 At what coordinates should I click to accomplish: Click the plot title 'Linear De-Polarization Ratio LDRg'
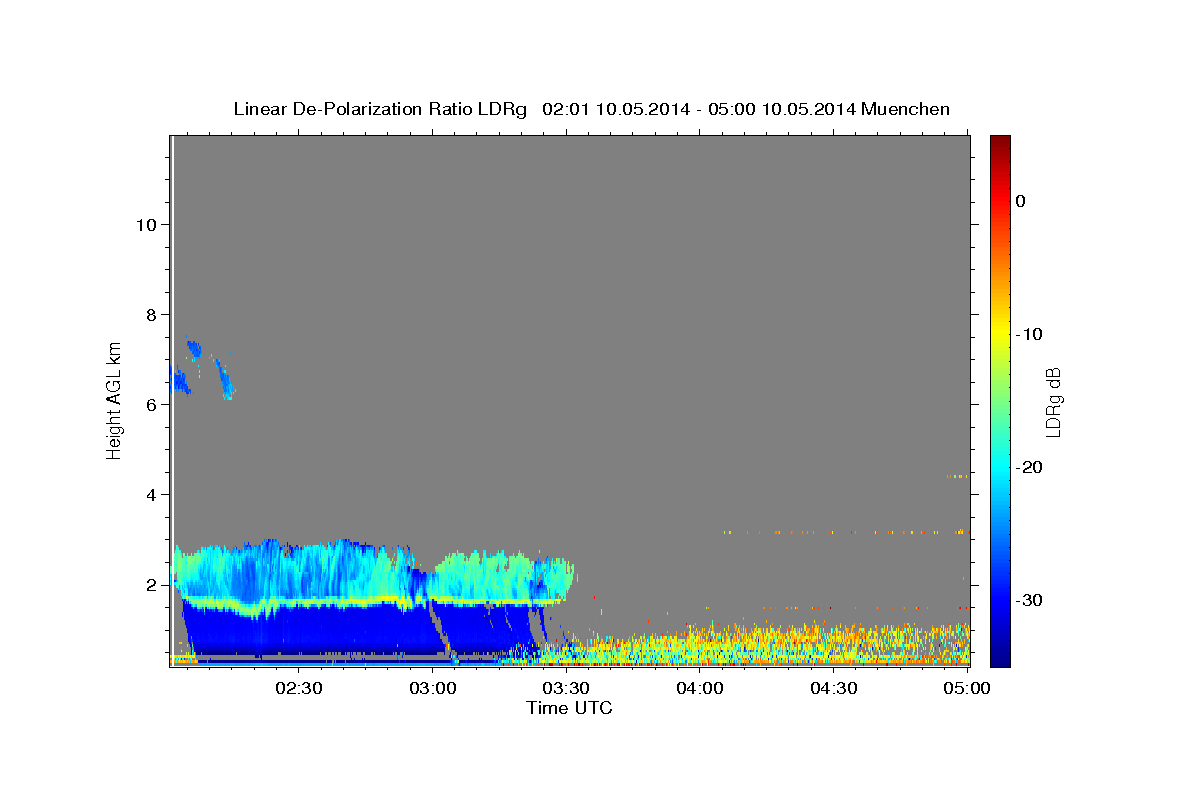pyautogui.click(x=380, y=109)
